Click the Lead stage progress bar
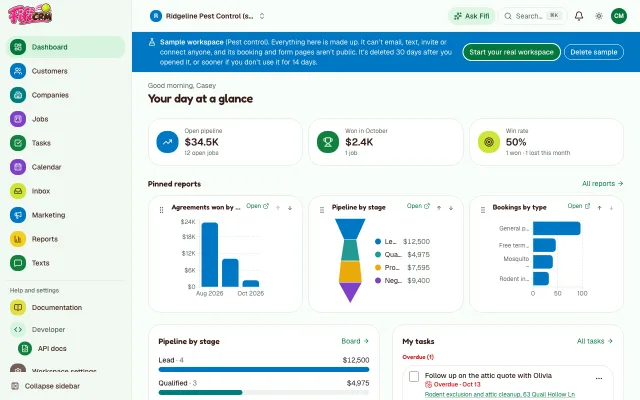The width and height of the screenshot is (640, 400). 264,369
